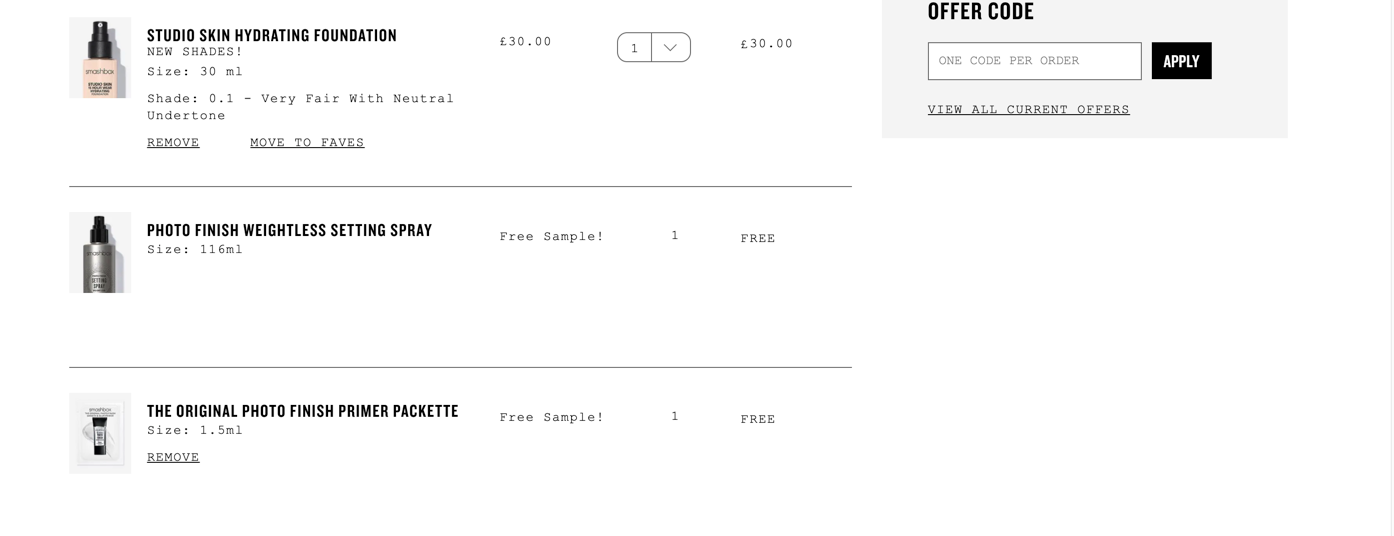
Task: Open The Original Photo Finish Primer Packette title
Action: pos(302,411)
